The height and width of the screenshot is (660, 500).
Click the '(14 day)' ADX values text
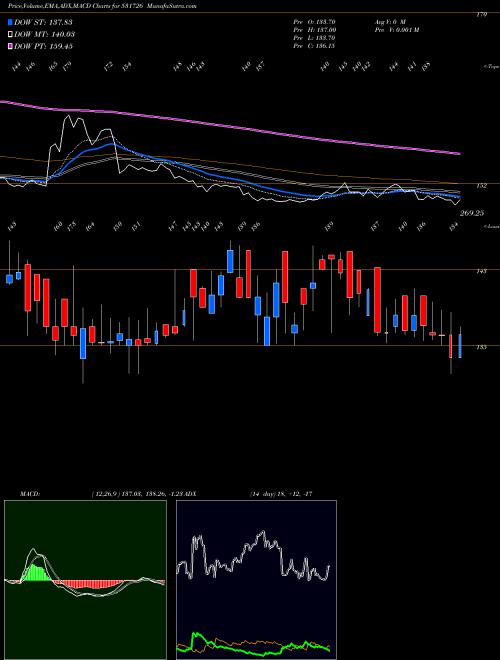tap(281, 494)
